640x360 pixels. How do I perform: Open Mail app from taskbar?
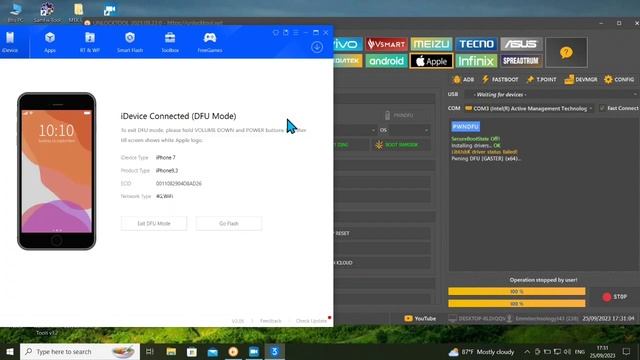coord(213,351)
